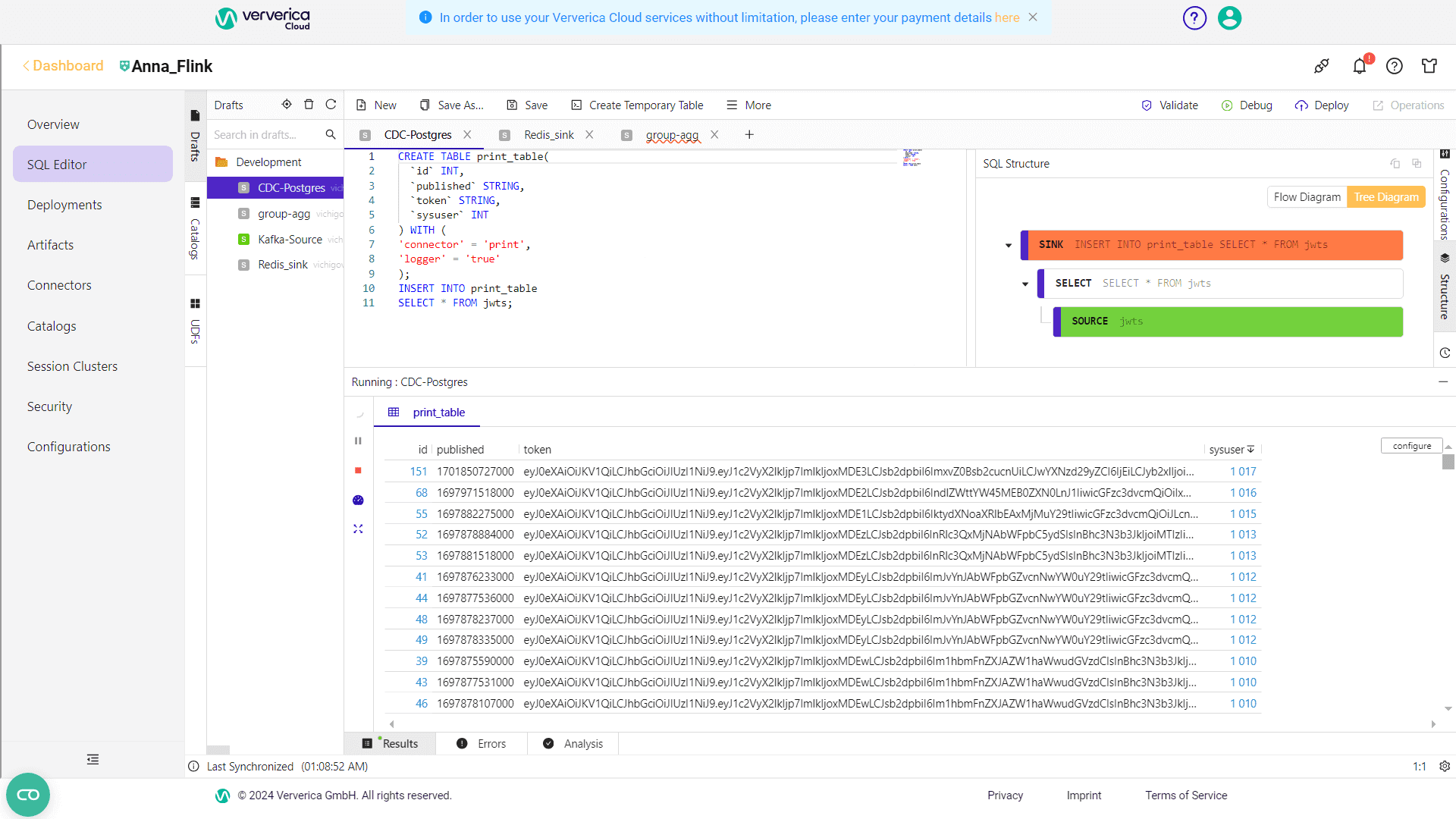
Task: Stop the running debug session
Action: [x=358, y=470]
